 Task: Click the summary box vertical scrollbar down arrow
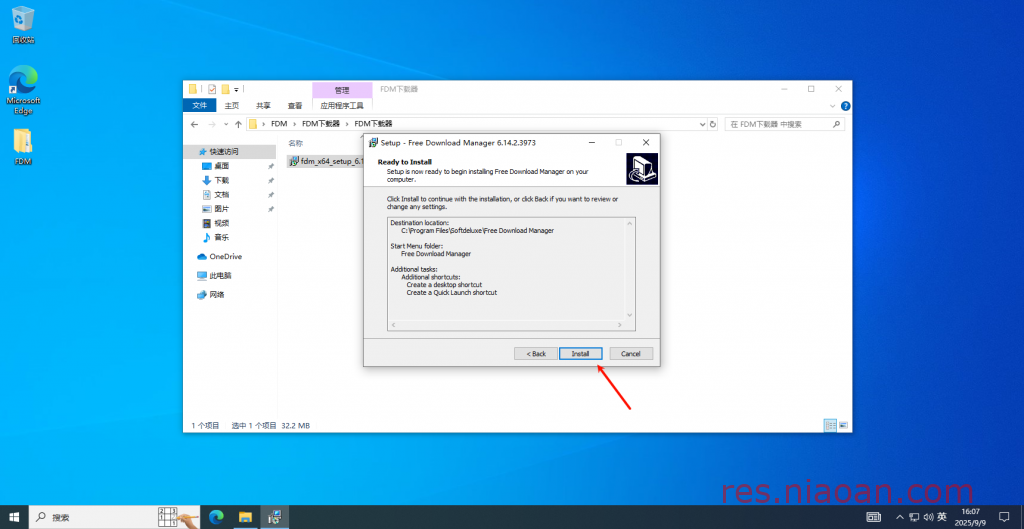[x=630, y=315]
